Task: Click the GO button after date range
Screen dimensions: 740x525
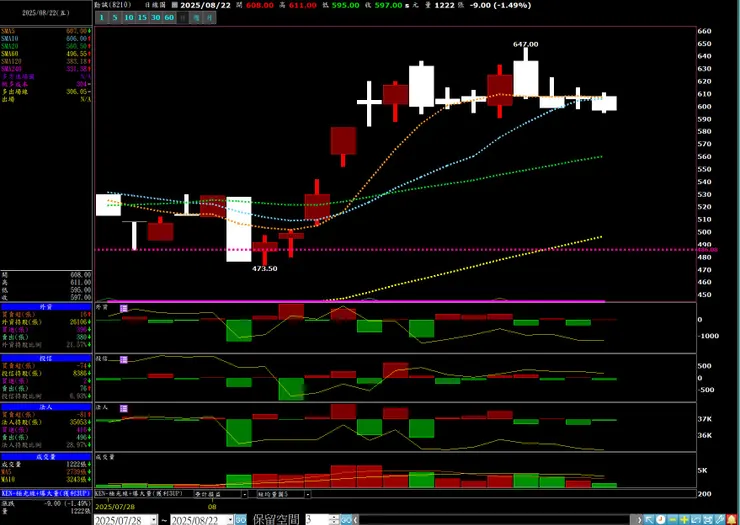Action: (x=241, y=520)
